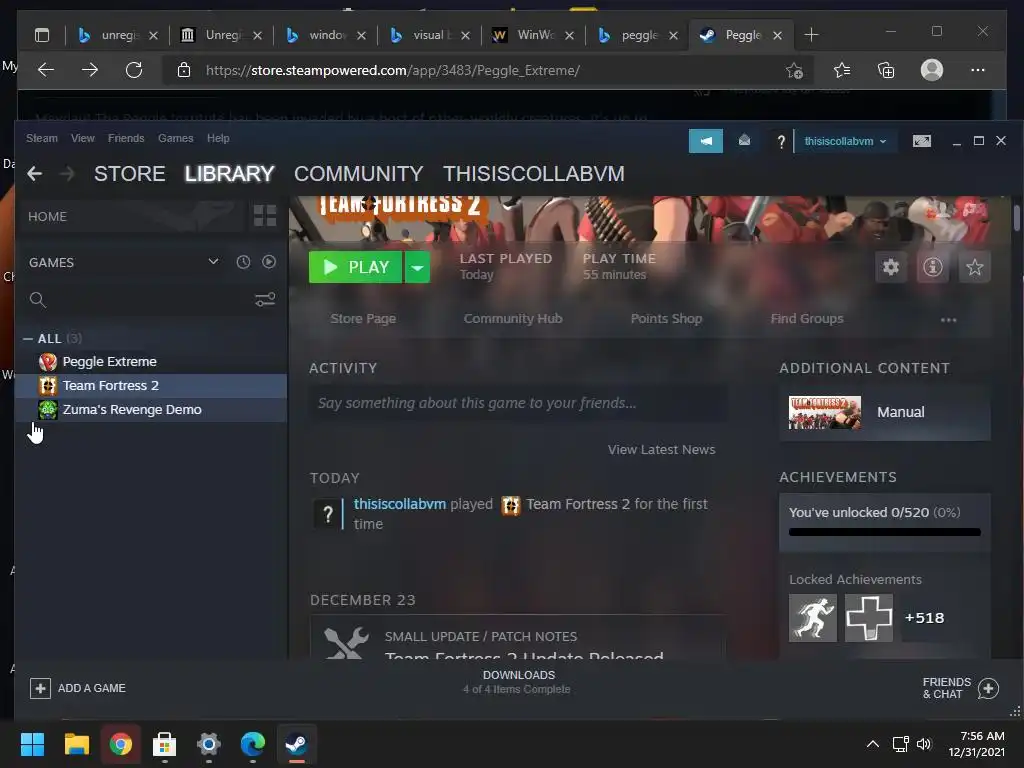1024x768 pixels.
Task: Open the Find Groups link
Action: [807, 319]
